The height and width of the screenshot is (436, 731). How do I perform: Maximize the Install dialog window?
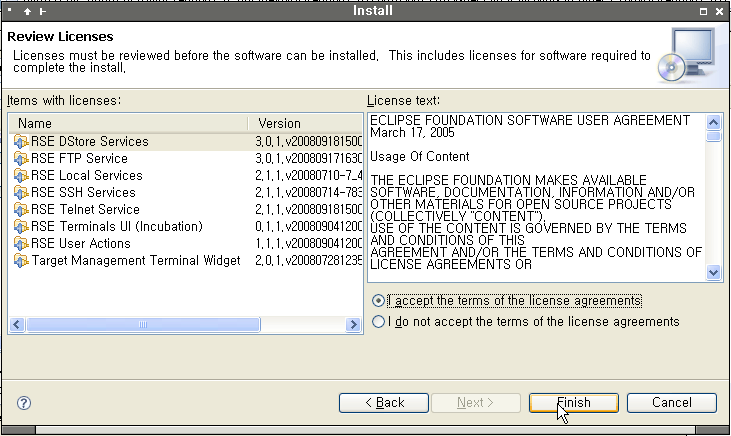703,12
